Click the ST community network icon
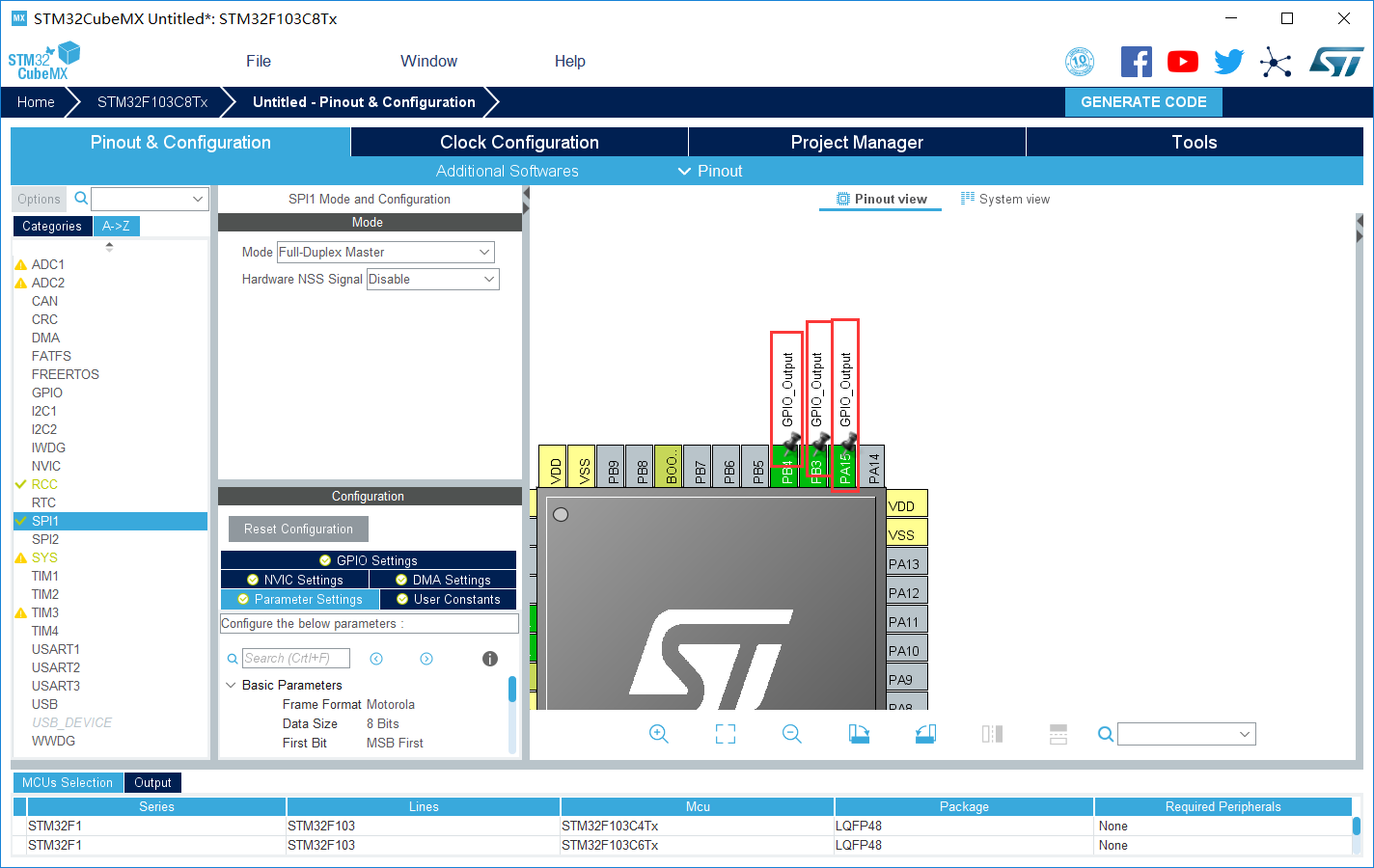Viewport: 1374px width, 868px height. 1276,63
